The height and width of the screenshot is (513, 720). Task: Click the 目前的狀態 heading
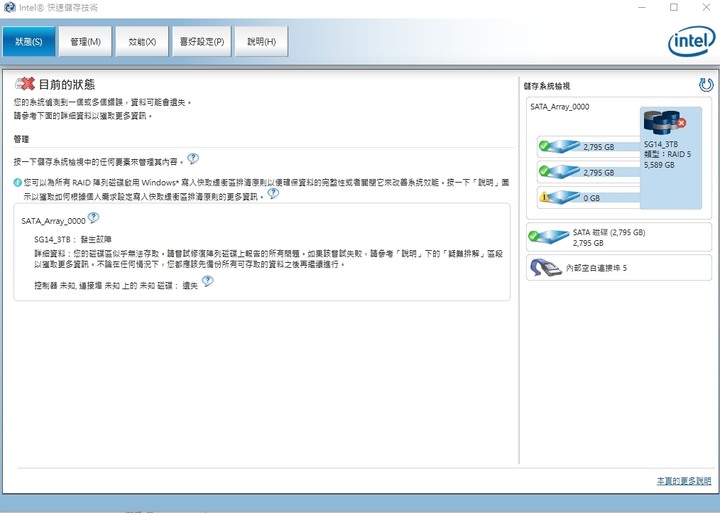(x=67, y=85)
